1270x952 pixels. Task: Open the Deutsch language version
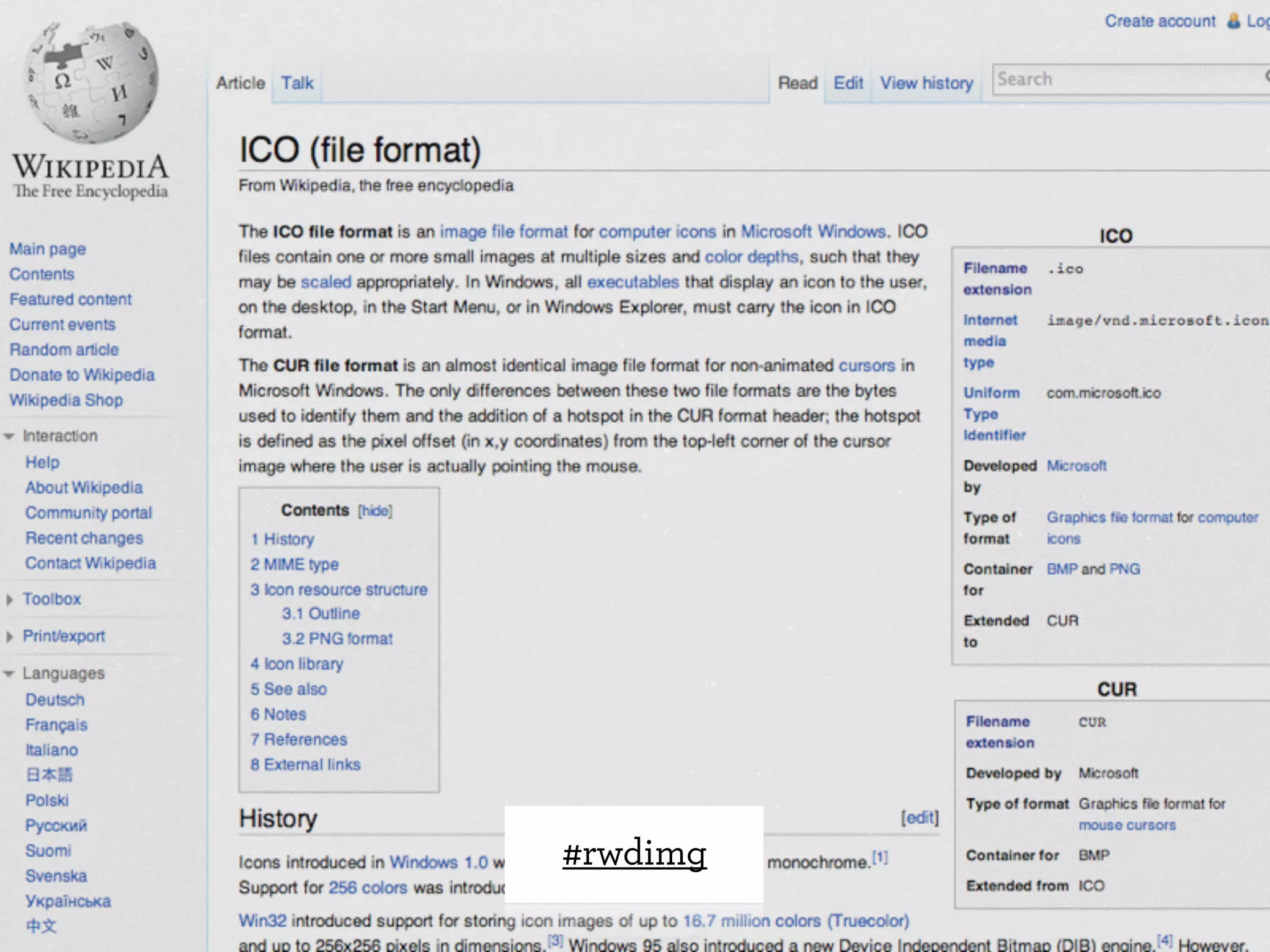pos(55,700)
